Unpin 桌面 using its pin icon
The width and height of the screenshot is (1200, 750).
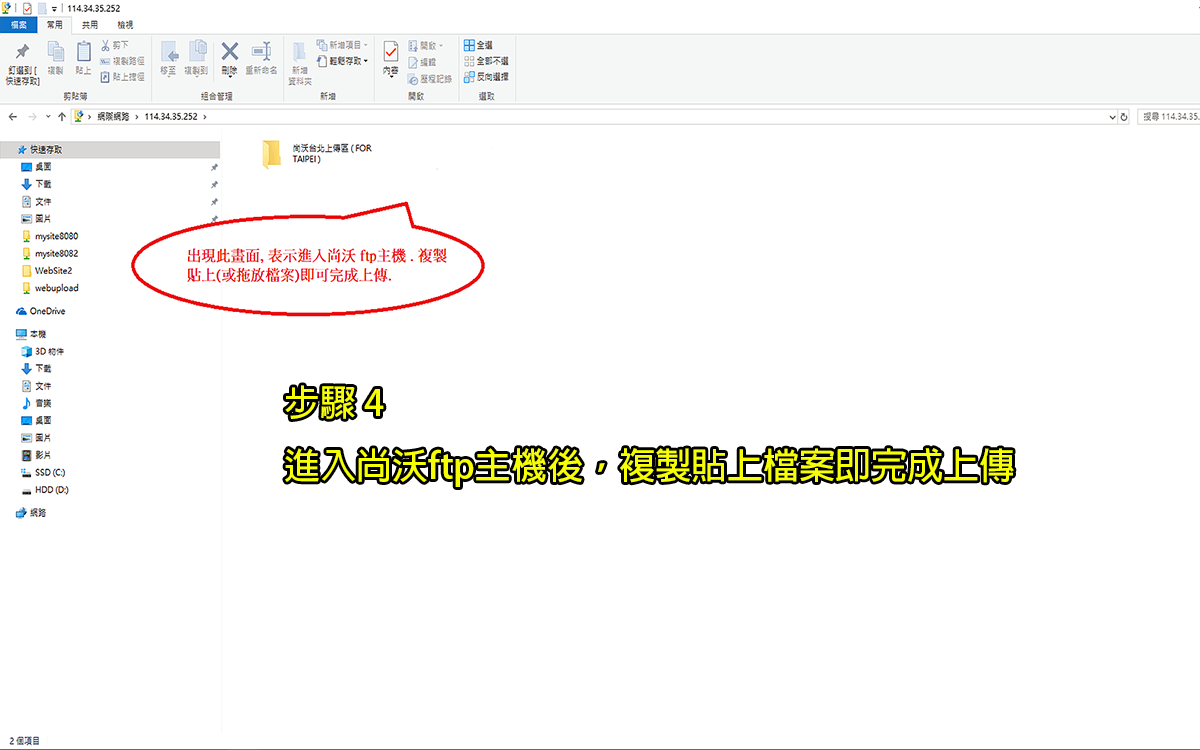click(x=213, y=168)
